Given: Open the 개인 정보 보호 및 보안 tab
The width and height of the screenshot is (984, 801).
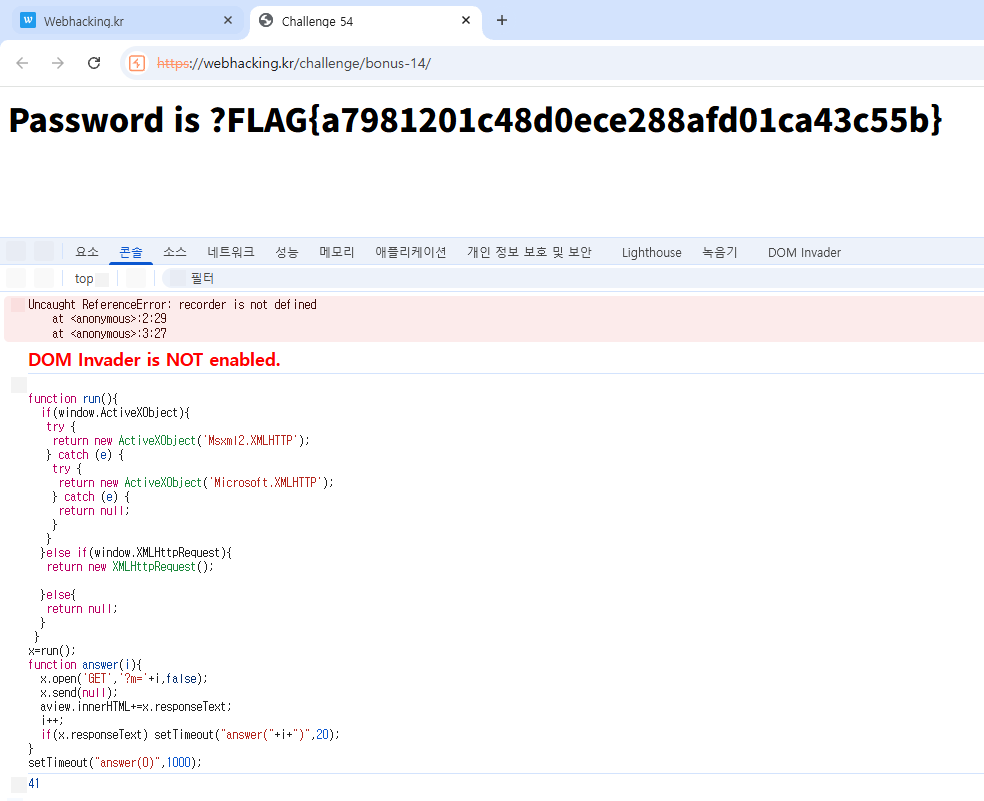Looking at the screenshot, I should 529,252.
